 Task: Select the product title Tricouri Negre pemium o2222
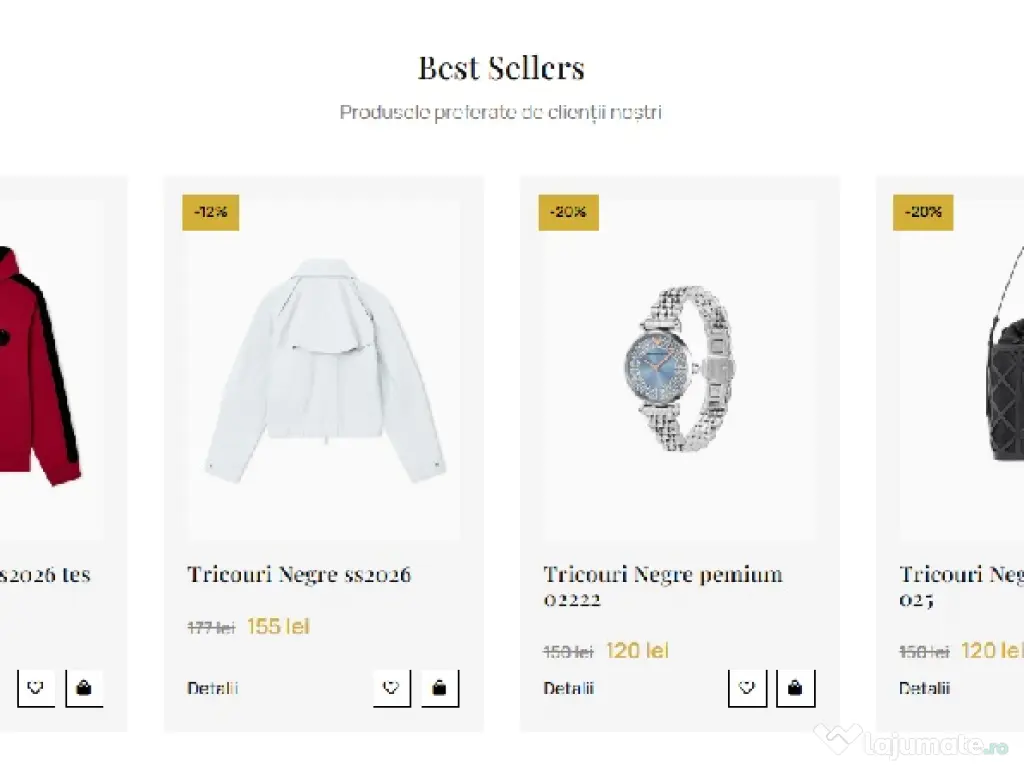[x=662, y=586]
